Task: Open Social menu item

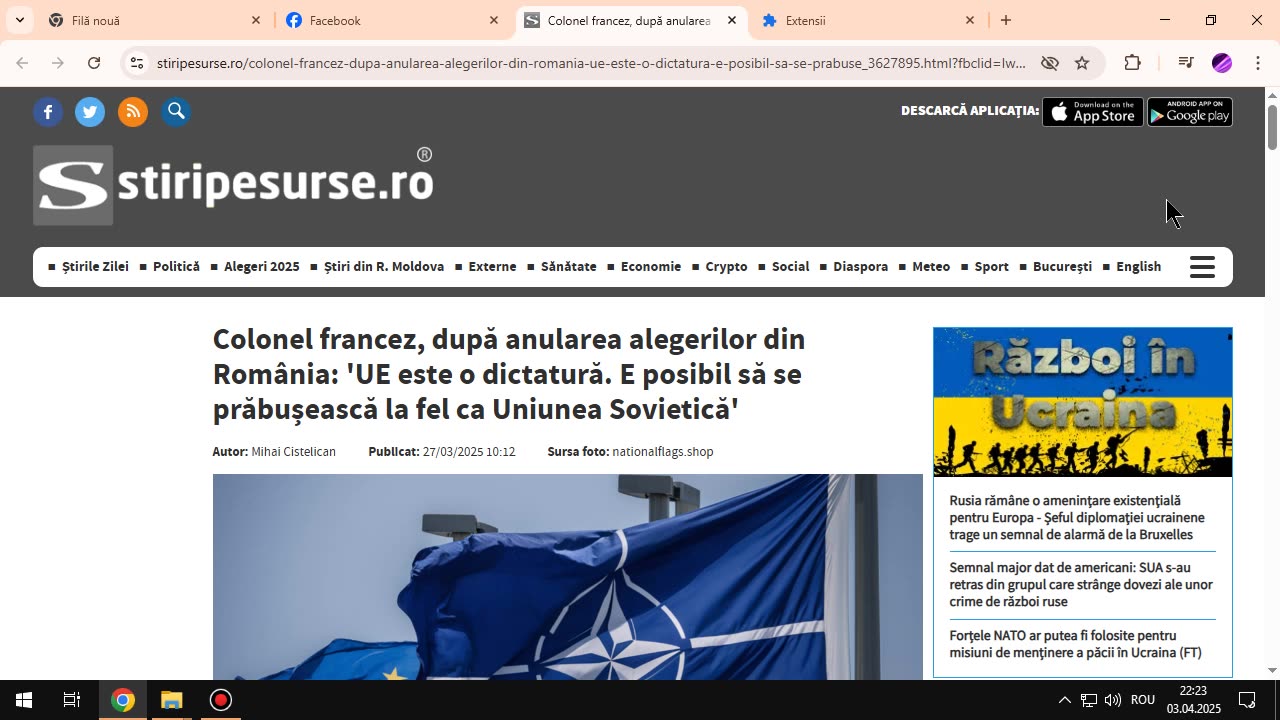Action: pyautogui.click(x=790, y=267)
